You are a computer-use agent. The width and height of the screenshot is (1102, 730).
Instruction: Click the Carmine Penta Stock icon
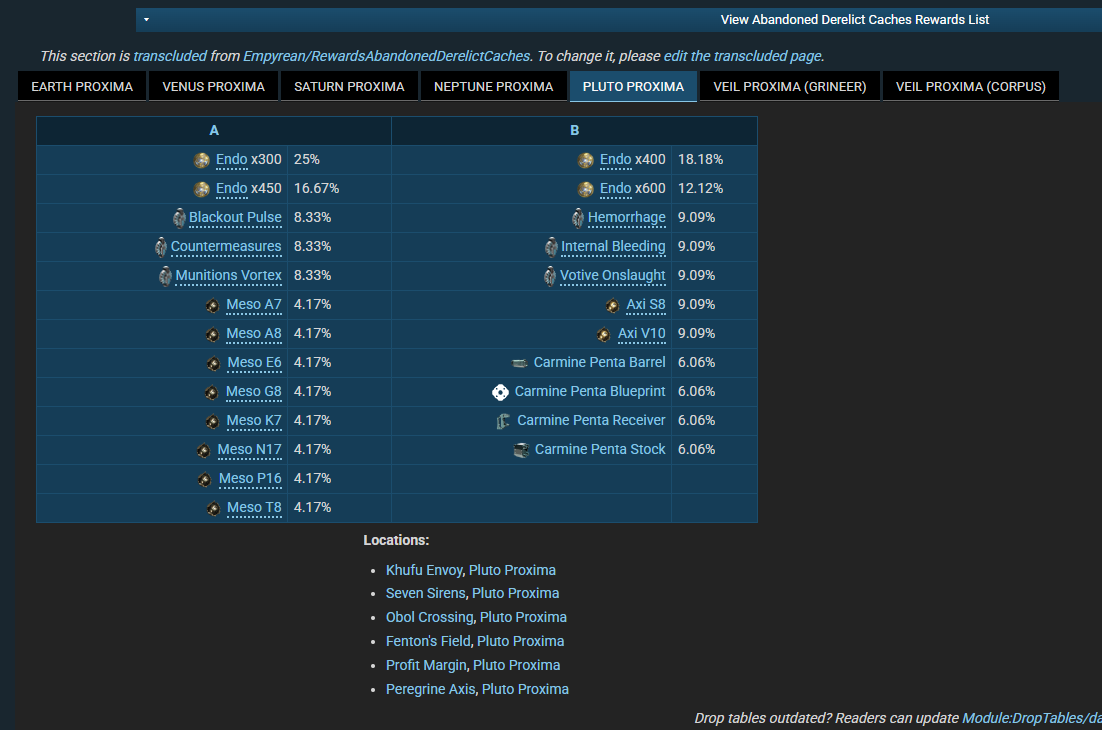click(521, 450)
